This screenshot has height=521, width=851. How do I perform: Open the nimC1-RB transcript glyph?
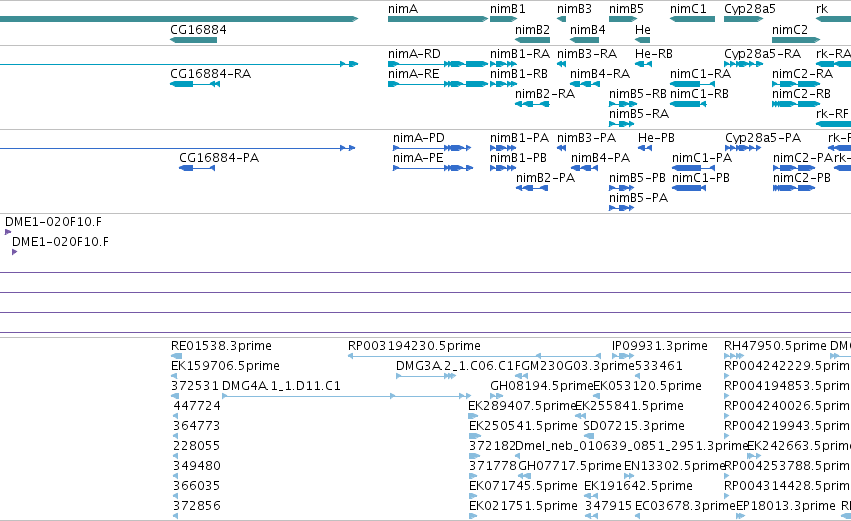688,104
